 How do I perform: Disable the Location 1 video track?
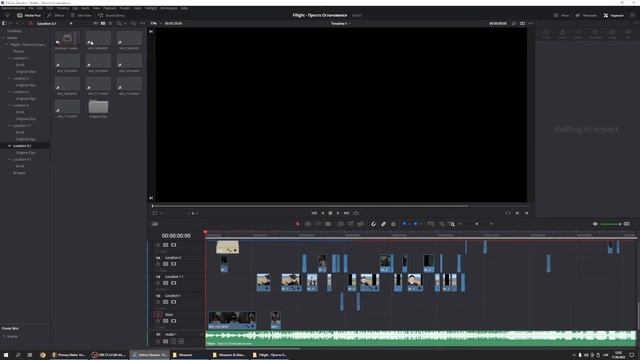(x=173, y=302)
